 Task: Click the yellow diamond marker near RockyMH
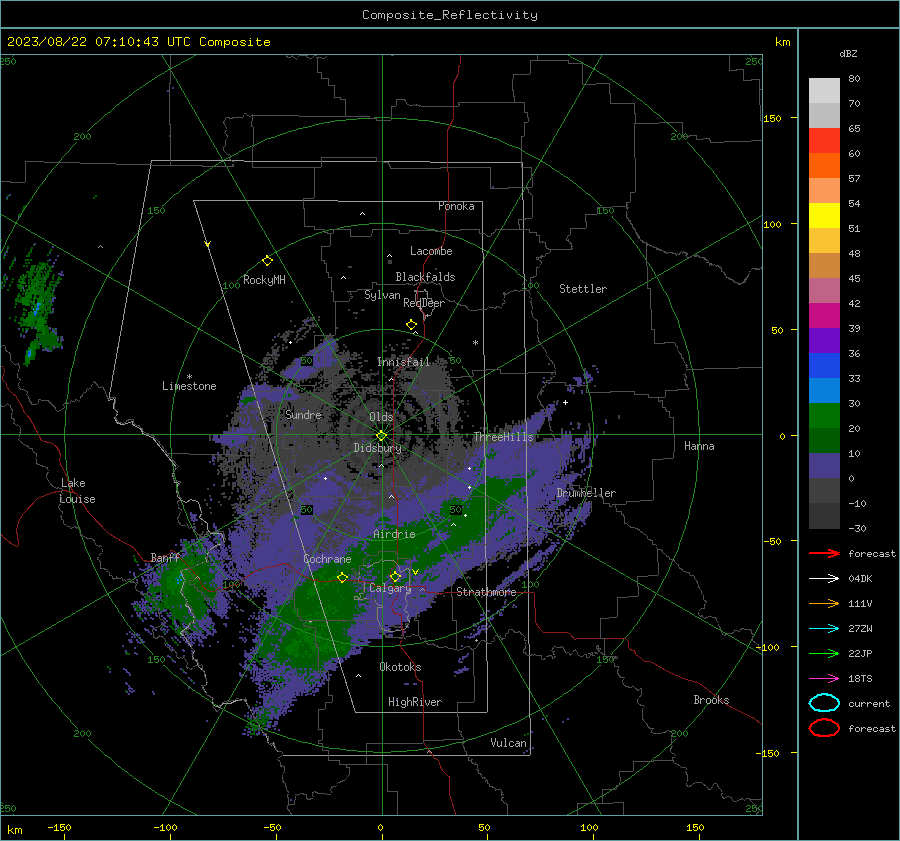(x=267, y=261)
